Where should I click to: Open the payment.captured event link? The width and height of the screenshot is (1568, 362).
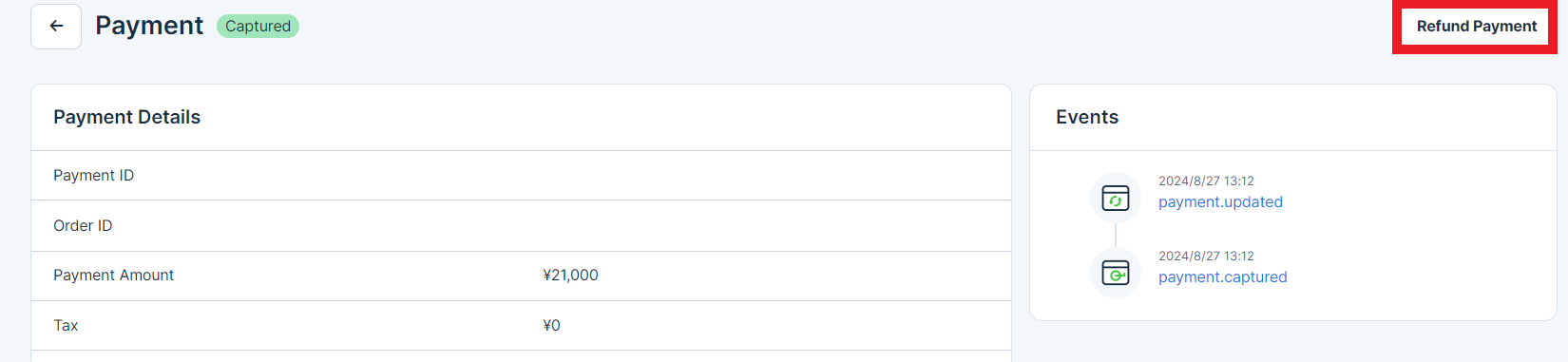[x=1222, y=276]
